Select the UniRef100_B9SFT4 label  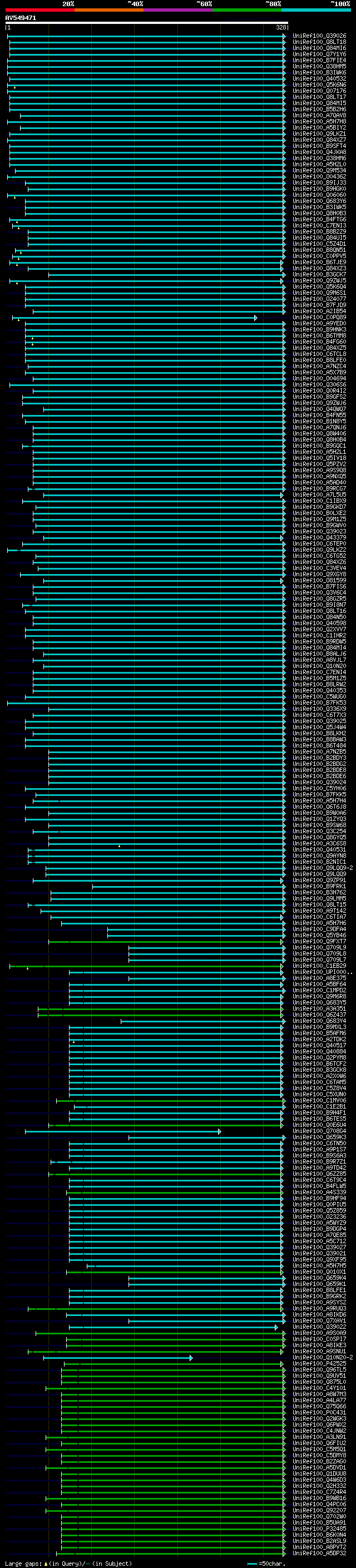point(319,146)
